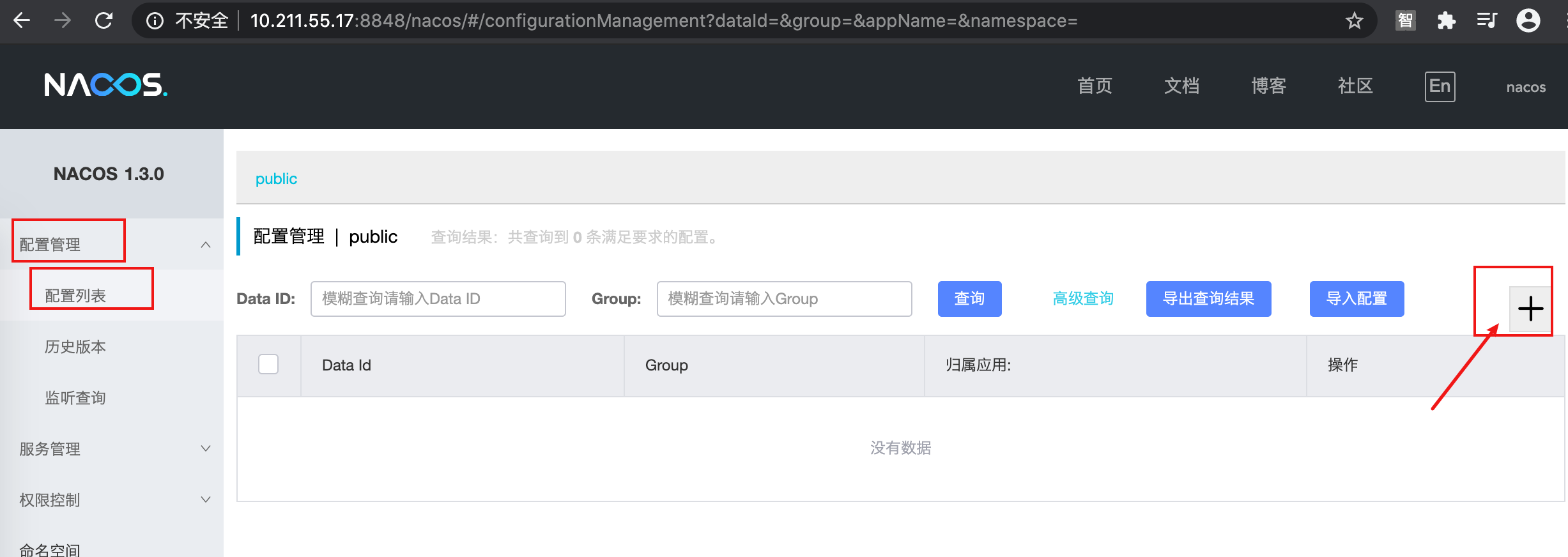The width and height of the screenshot is (1568, 557).
Task: Select the public namespace tab
Action: [x=276, y=179]
